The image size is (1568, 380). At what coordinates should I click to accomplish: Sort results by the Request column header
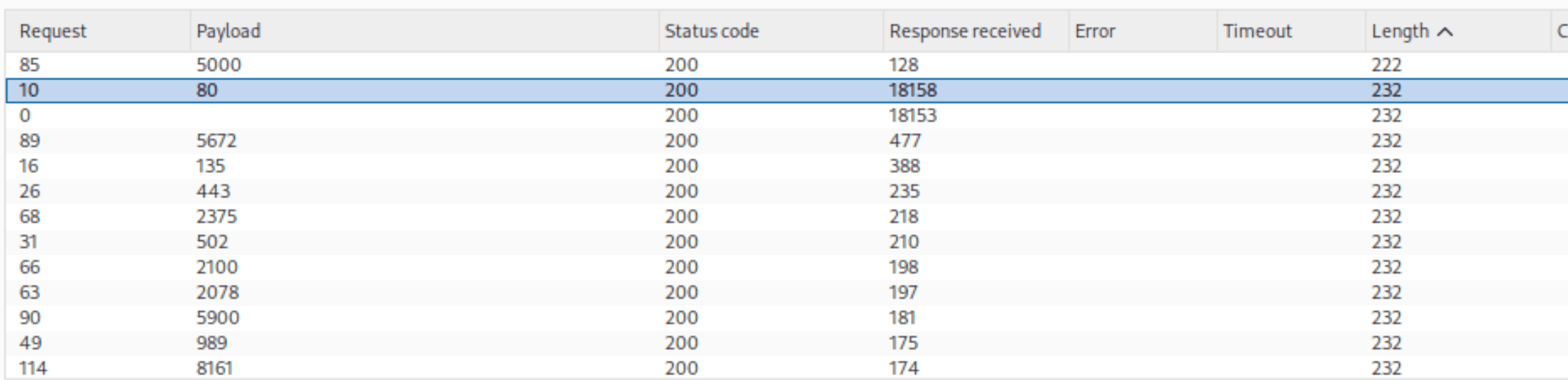(x=97, y=31)
